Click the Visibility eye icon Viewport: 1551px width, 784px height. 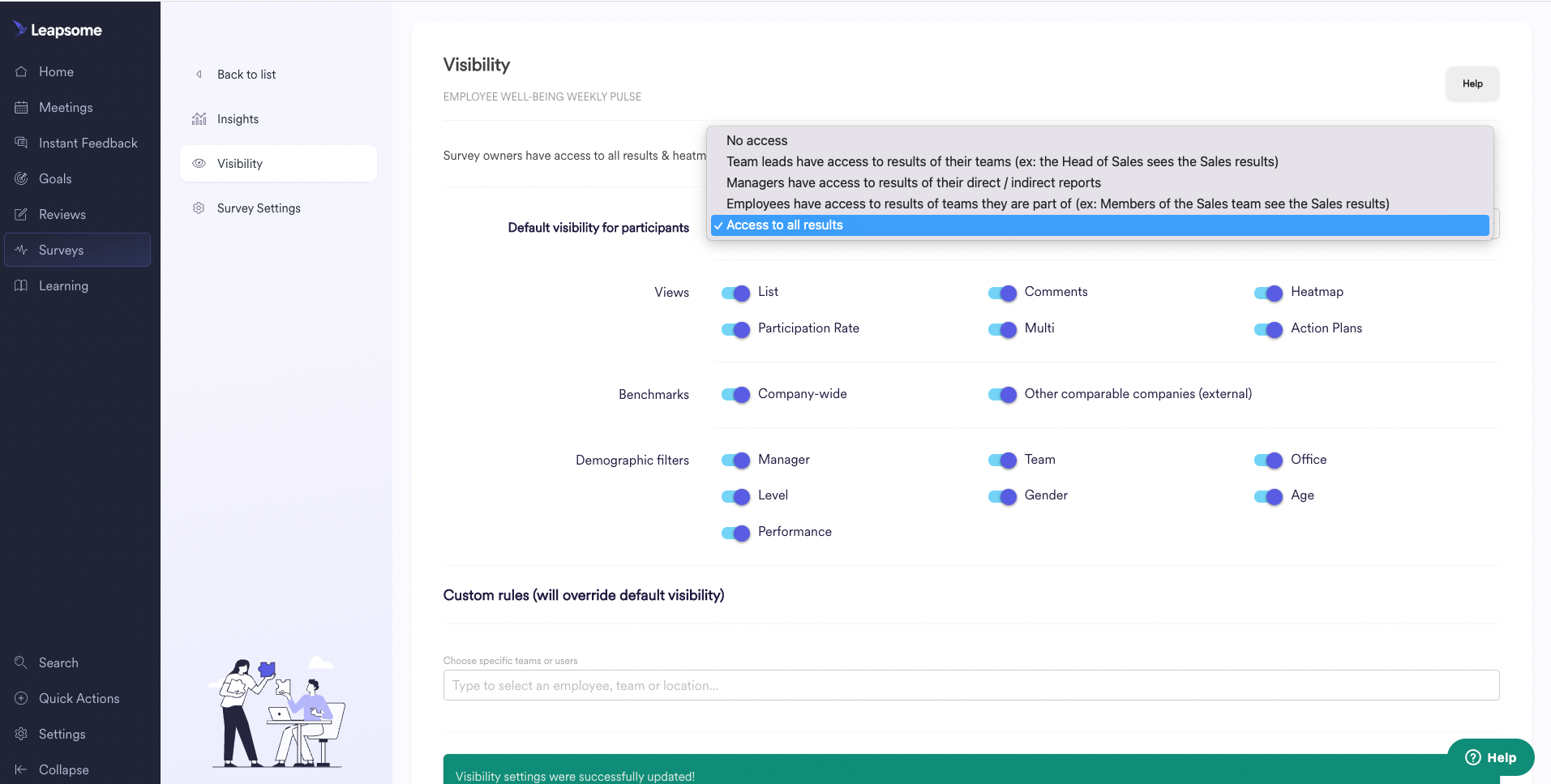pyautogui.click(x=199, y=163)
